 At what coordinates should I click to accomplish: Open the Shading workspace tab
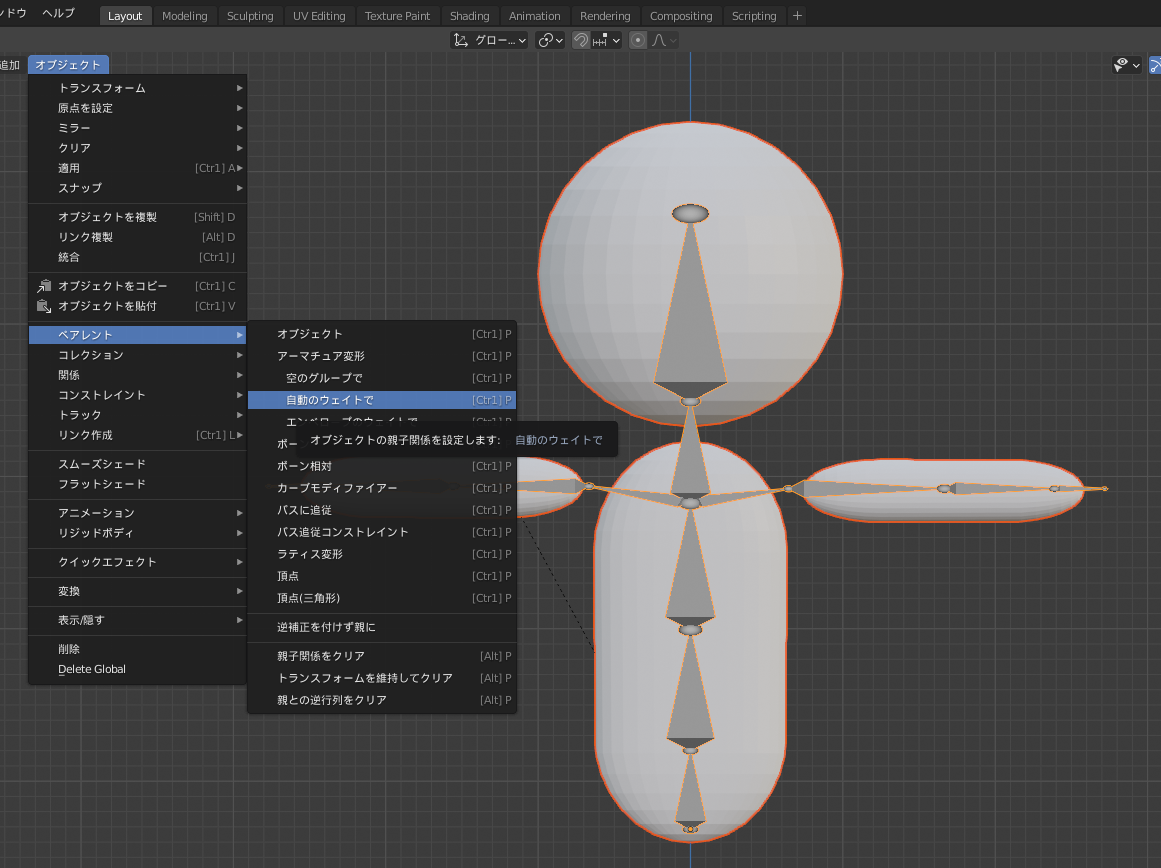[469, 16]
